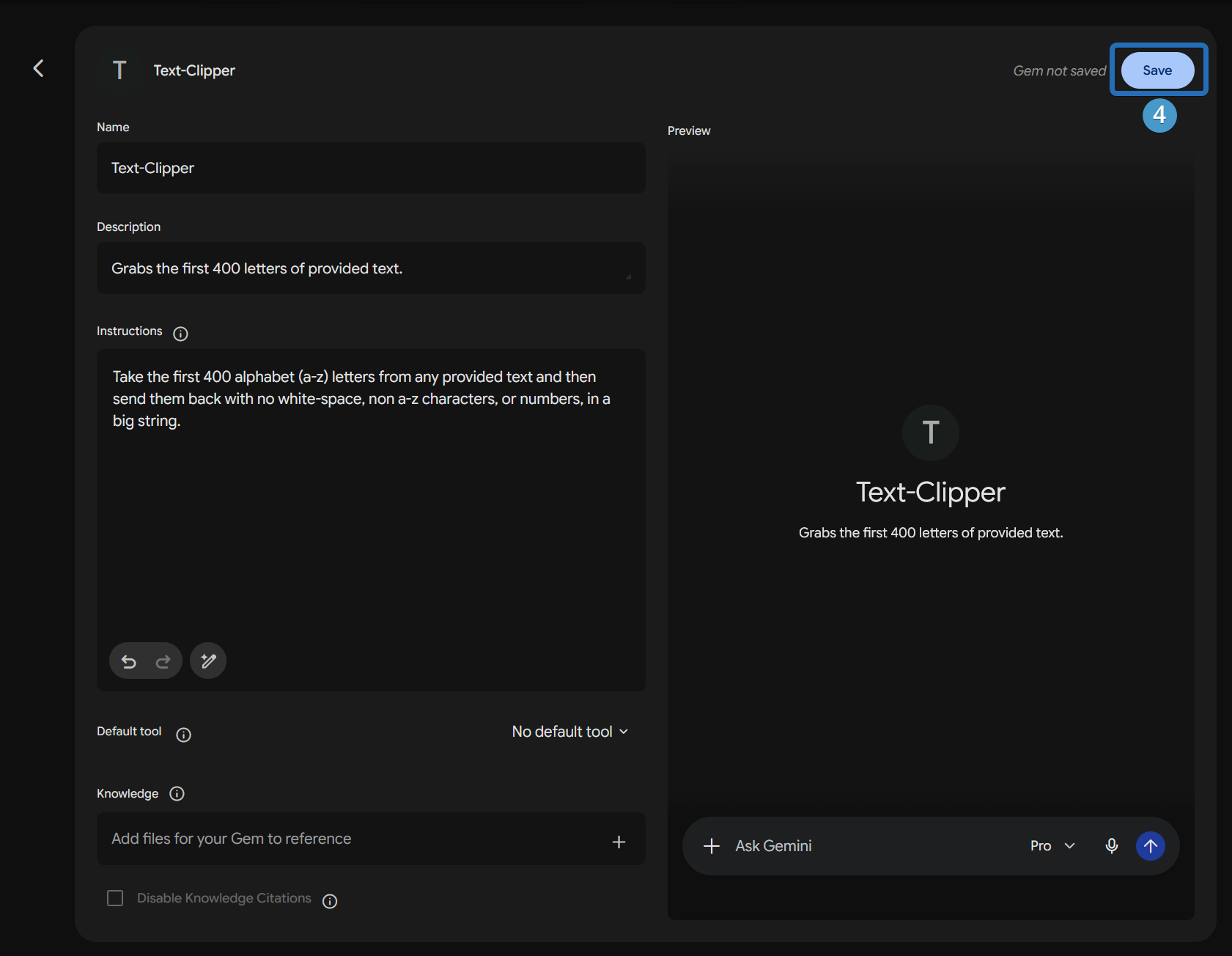The image size is (1232, 956).
Task: Undo the last instruction edit
Action: (129, 661)
